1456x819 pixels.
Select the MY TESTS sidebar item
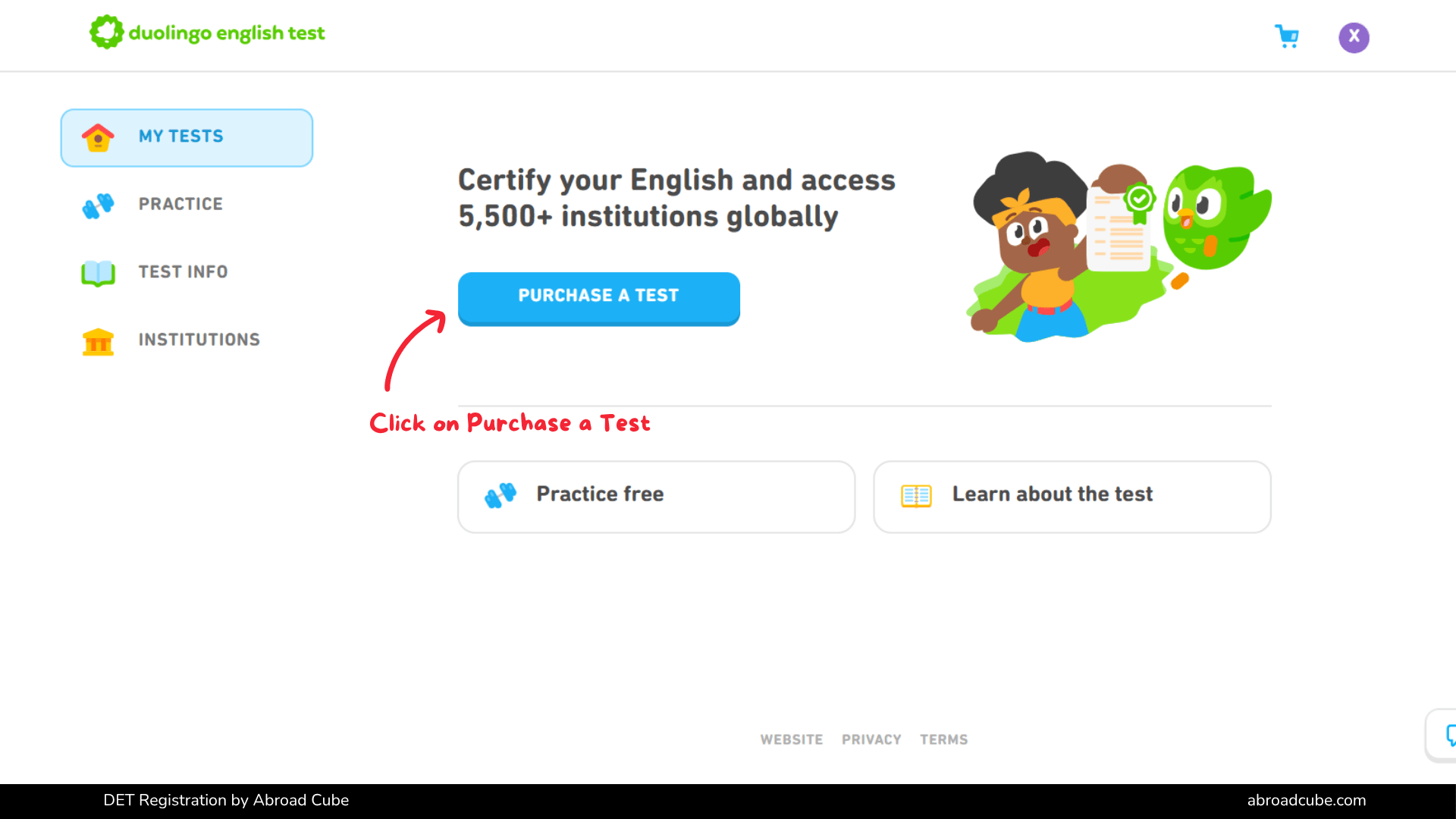(x=187, y=137)
